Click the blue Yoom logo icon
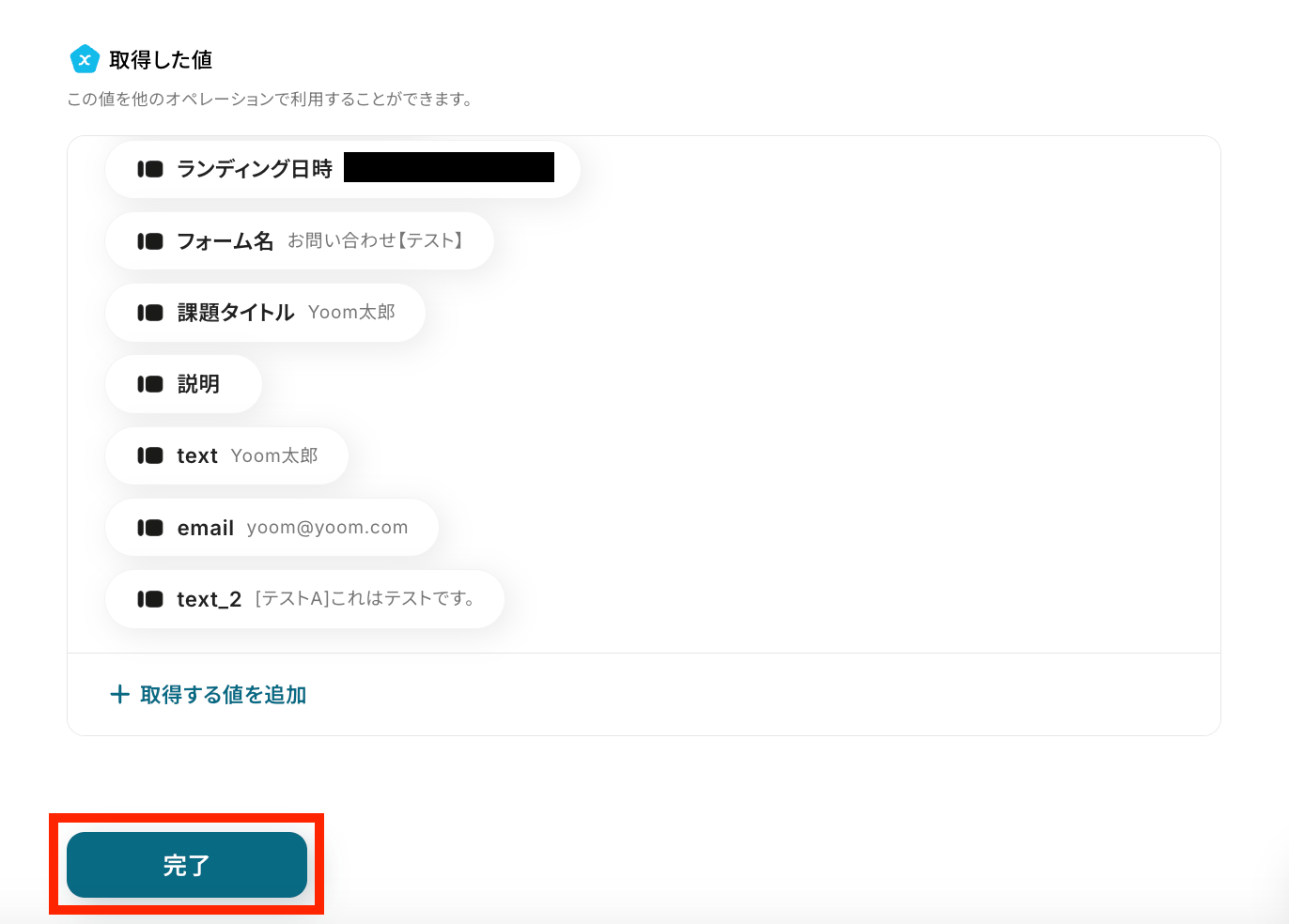The image size is (1289, 924). [85, 59]
